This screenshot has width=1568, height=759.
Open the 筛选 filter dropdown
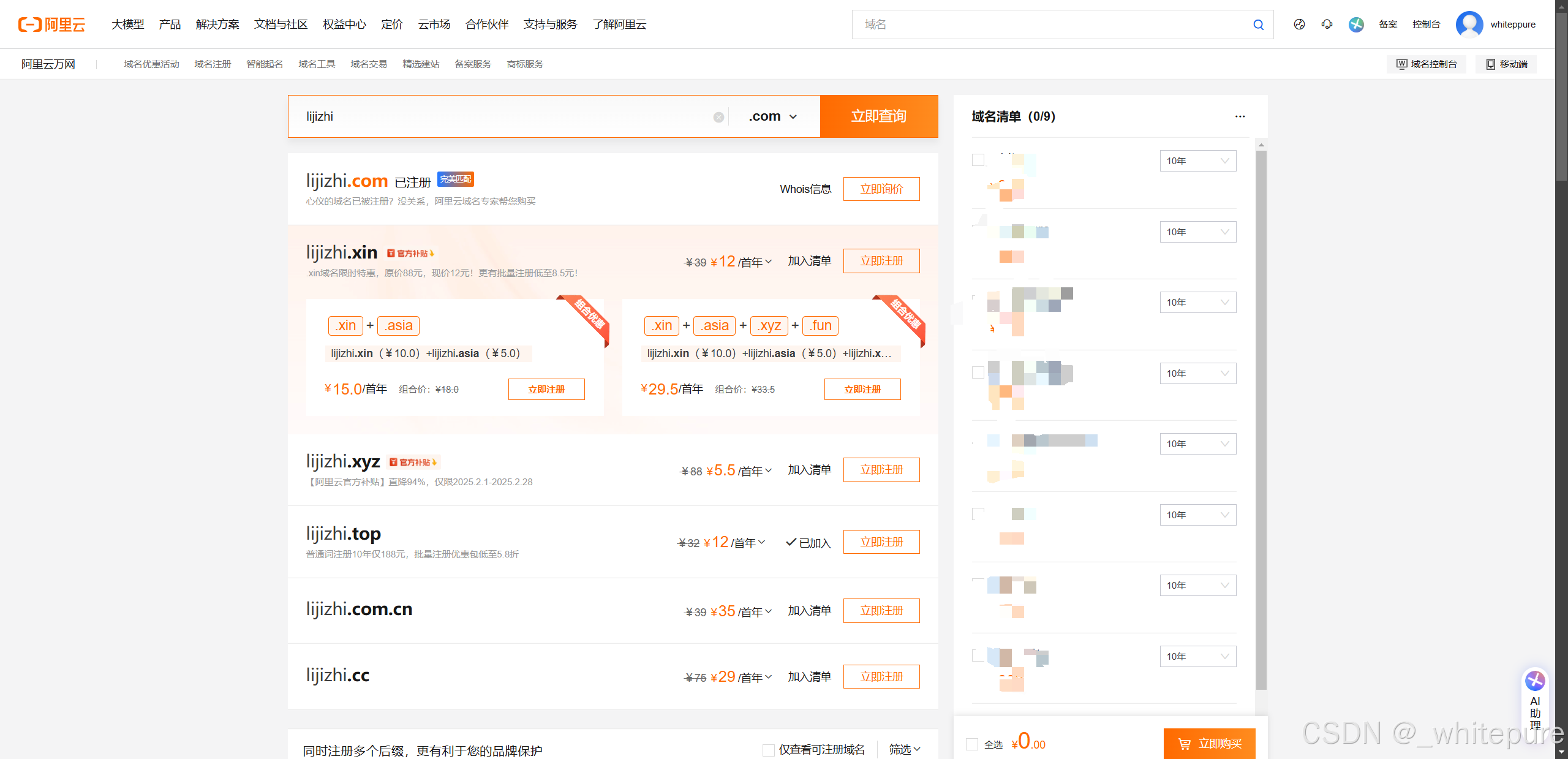pyautogui.click(x=905, y=749)
